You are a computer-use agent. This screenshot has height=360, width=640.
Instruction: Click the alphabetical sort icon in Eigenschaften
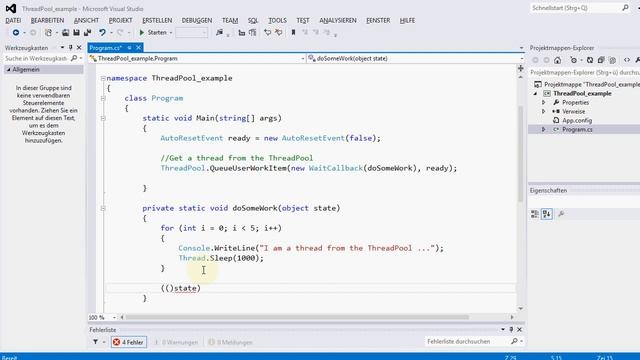click(547, 214)
